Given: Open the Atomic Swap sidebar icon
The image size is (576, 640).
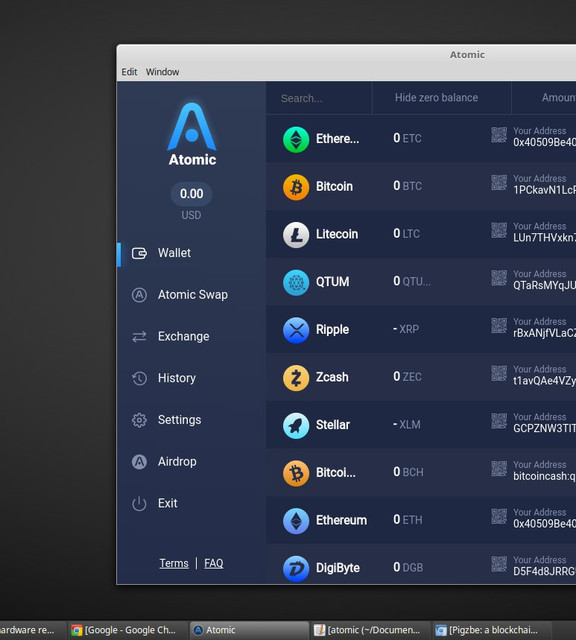Looking at the screenshot, I should coord(139,295).
